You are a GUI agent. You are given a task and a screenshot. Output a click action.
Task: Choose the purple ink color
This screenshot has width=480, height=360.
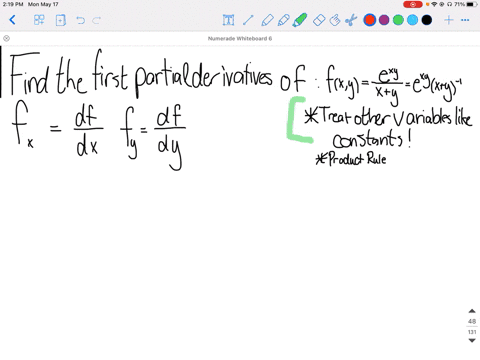coord(384,20)
